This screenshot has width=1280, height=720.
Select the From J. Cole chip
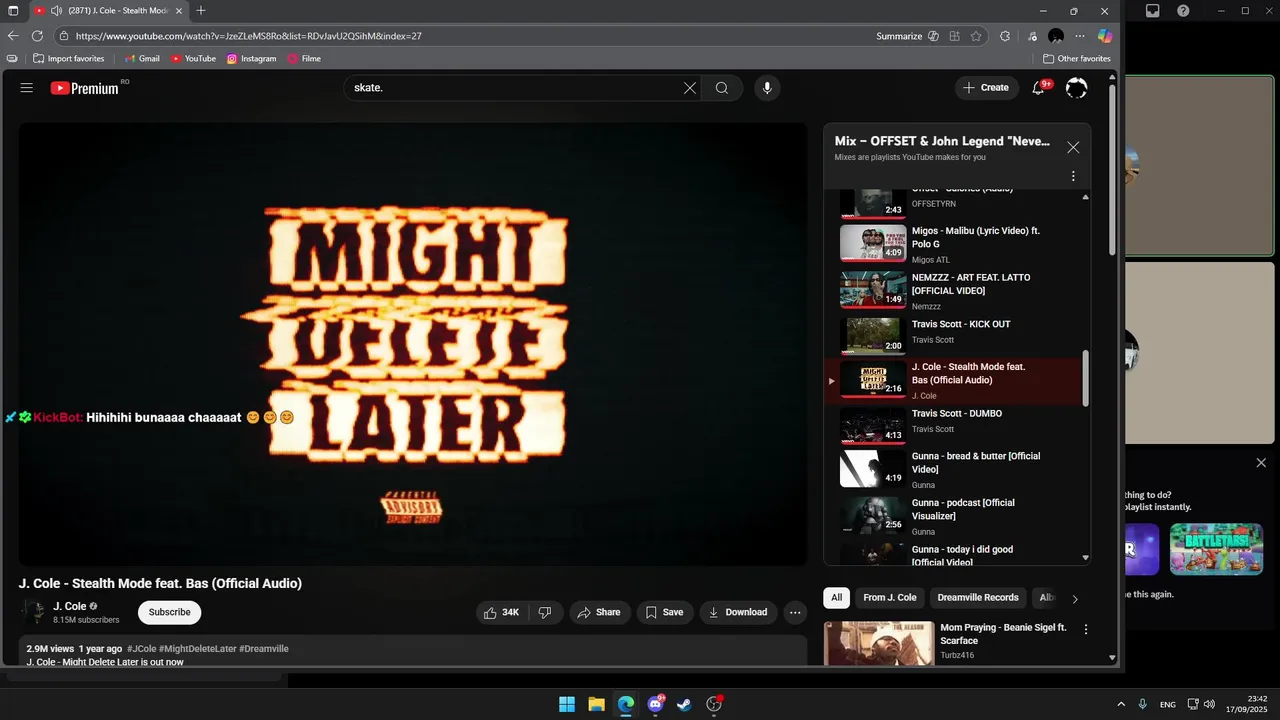pos(890,598)
